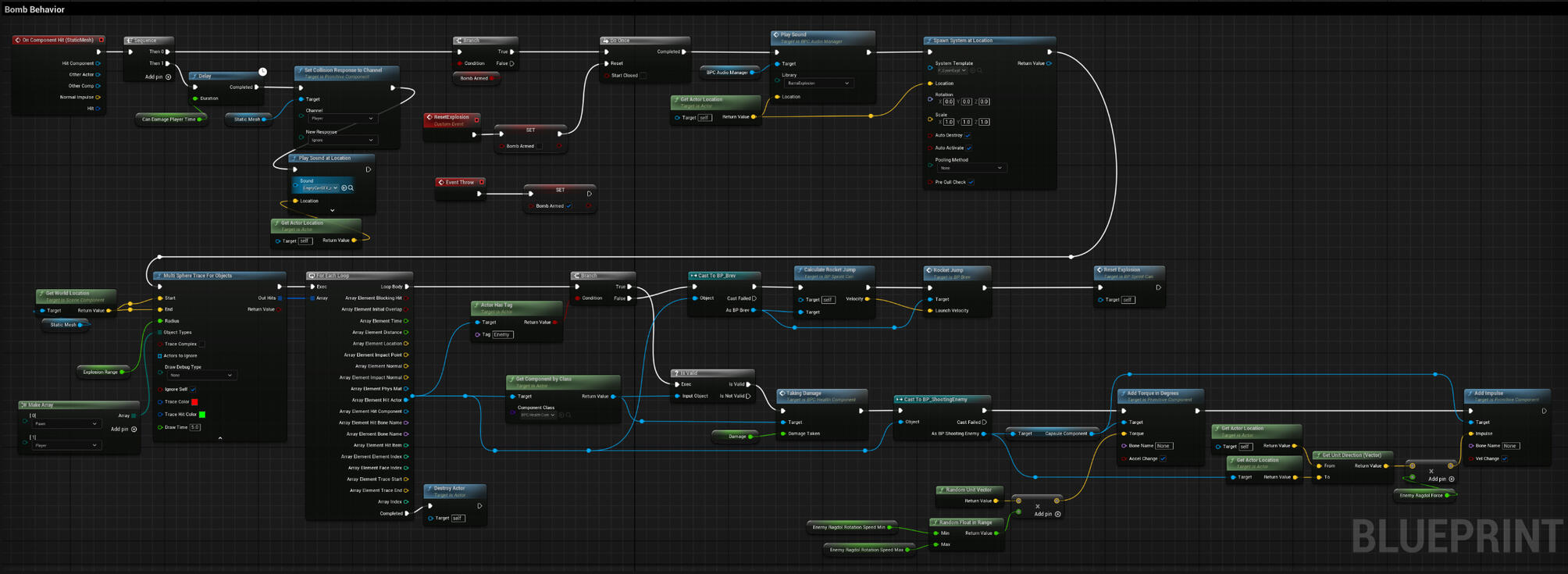This screenshot has width=1568, height=574.
Task: Toggle Pre Cull Check checkbox
Action: coord(971,182)
